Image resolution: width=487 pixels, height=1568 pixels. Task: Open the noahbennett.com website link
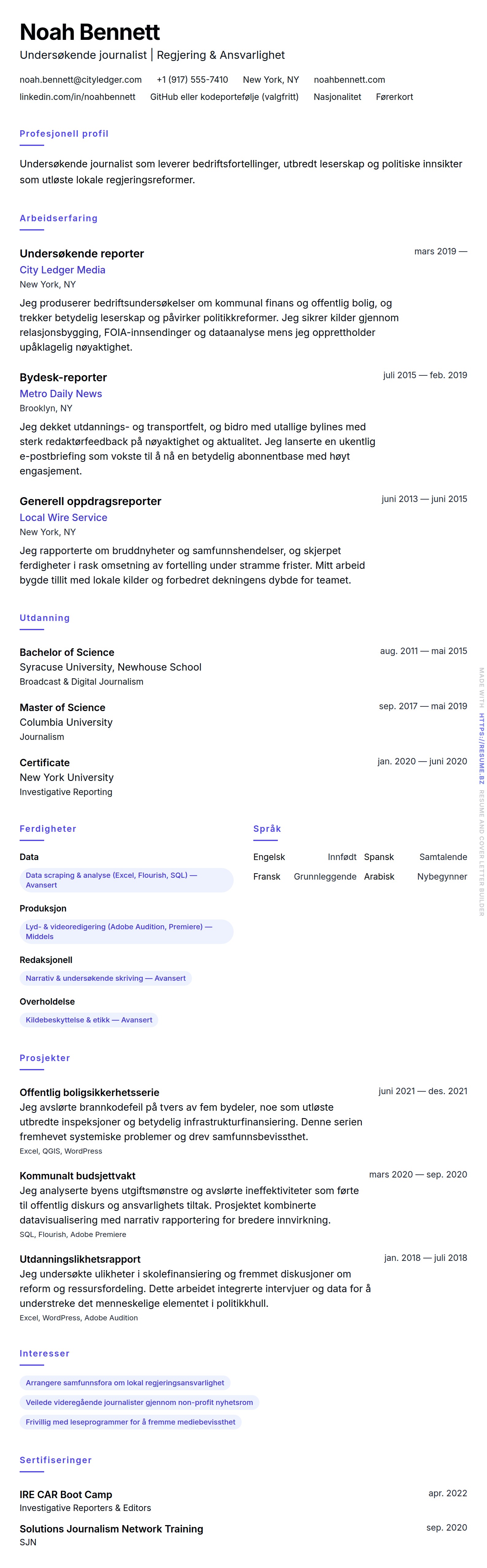[x=349, y=80]
